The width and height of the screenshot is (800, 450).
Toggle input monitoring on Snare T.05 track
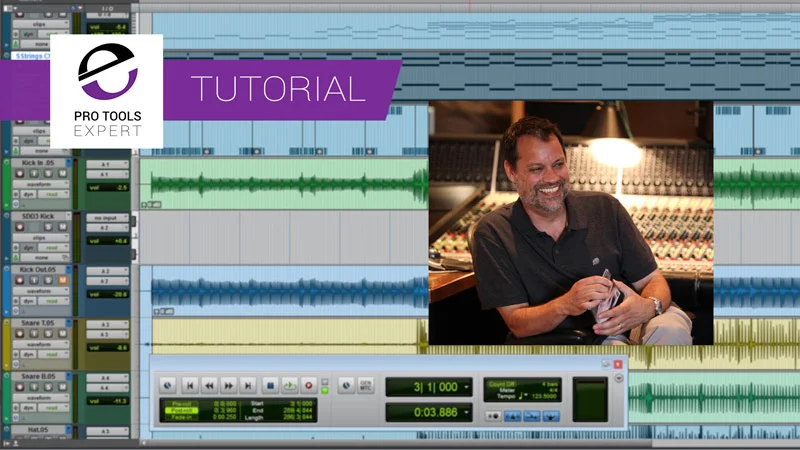click(x=34, y=334)
